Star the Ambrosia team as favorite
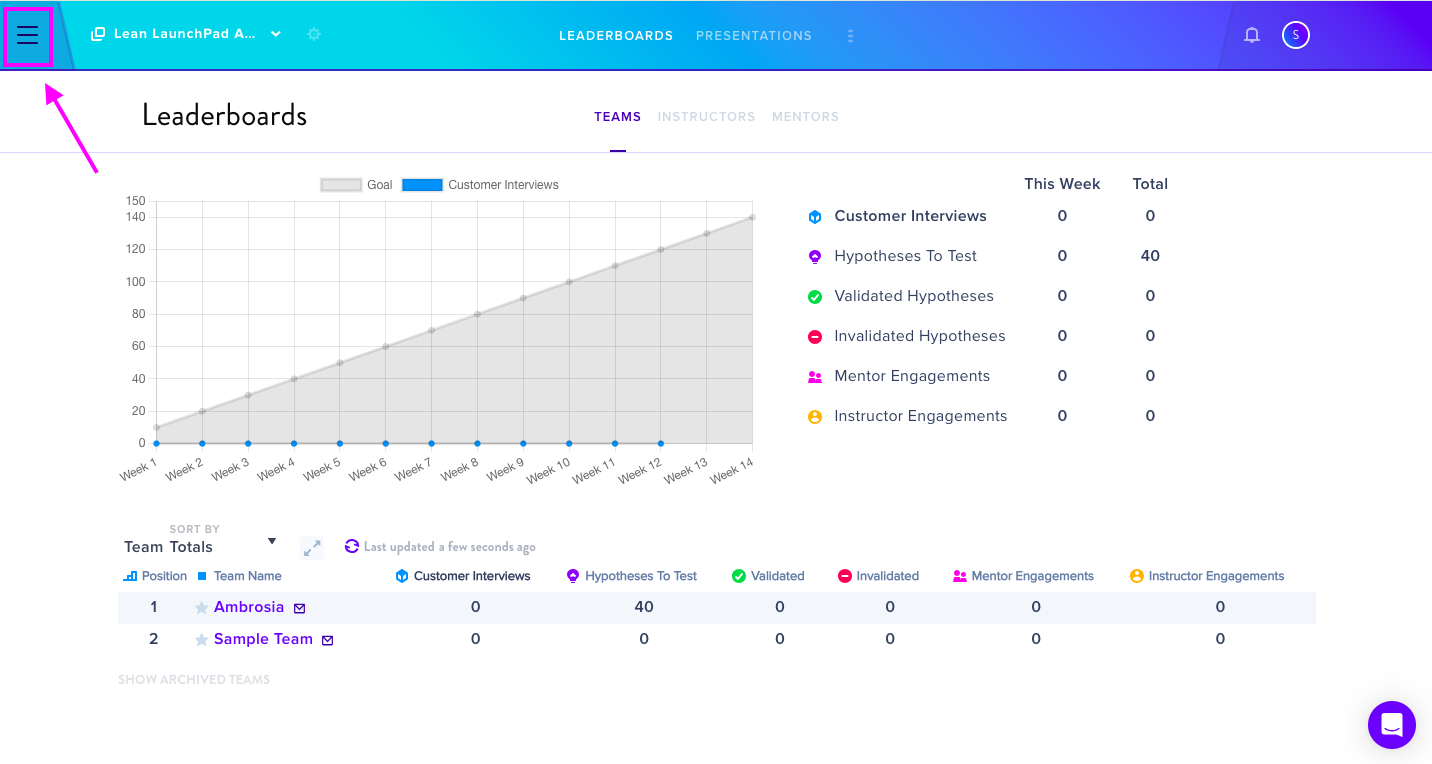The image size is (1432, 764). tap(202, 608)
